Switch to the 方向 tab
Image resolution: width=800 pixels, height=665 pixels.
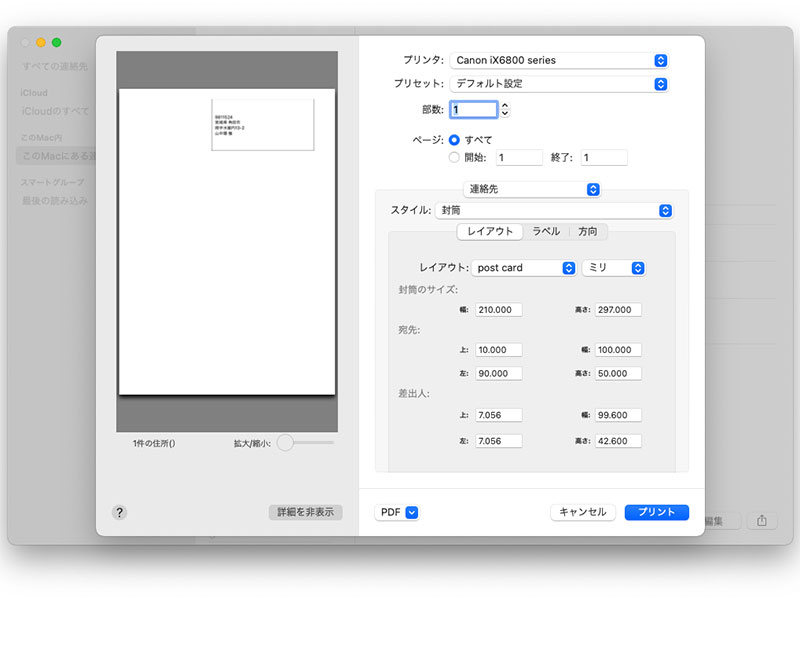(x=588, y=231)
